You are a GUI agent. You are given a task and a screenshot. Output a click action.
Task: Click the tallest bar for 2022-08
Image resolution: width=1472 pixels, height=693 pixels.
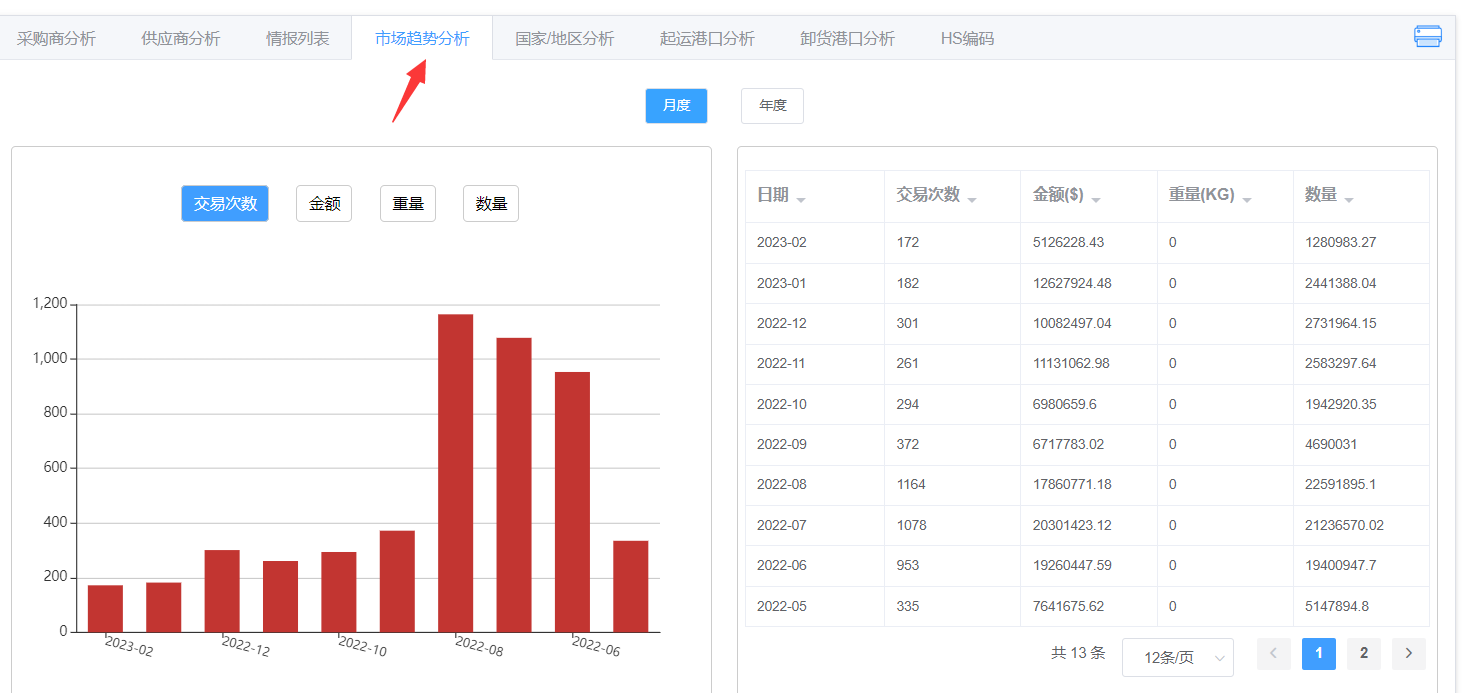pos(455,473)
